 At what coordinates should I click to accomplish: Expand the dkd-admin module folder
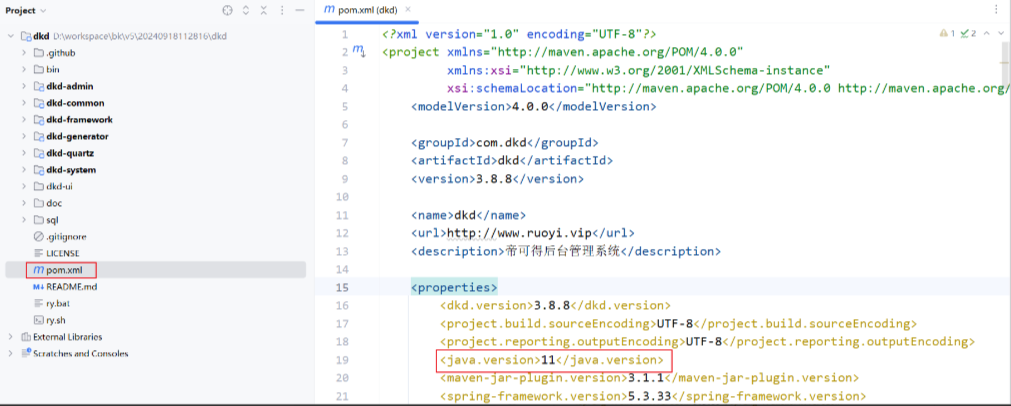[24, 86]
